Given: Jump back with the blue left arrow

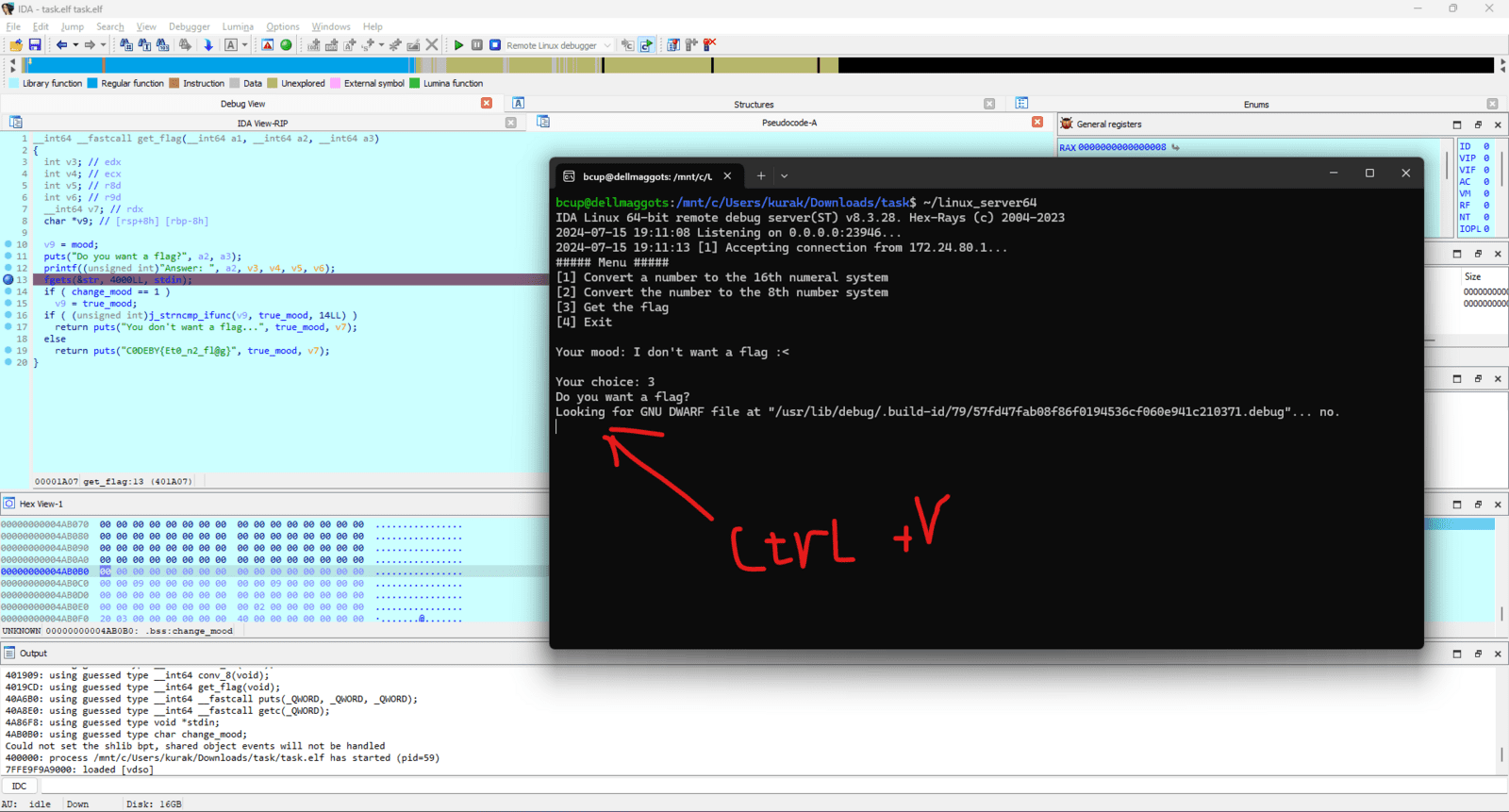Looking at the screenshot, I should click(x=61, y=44).
